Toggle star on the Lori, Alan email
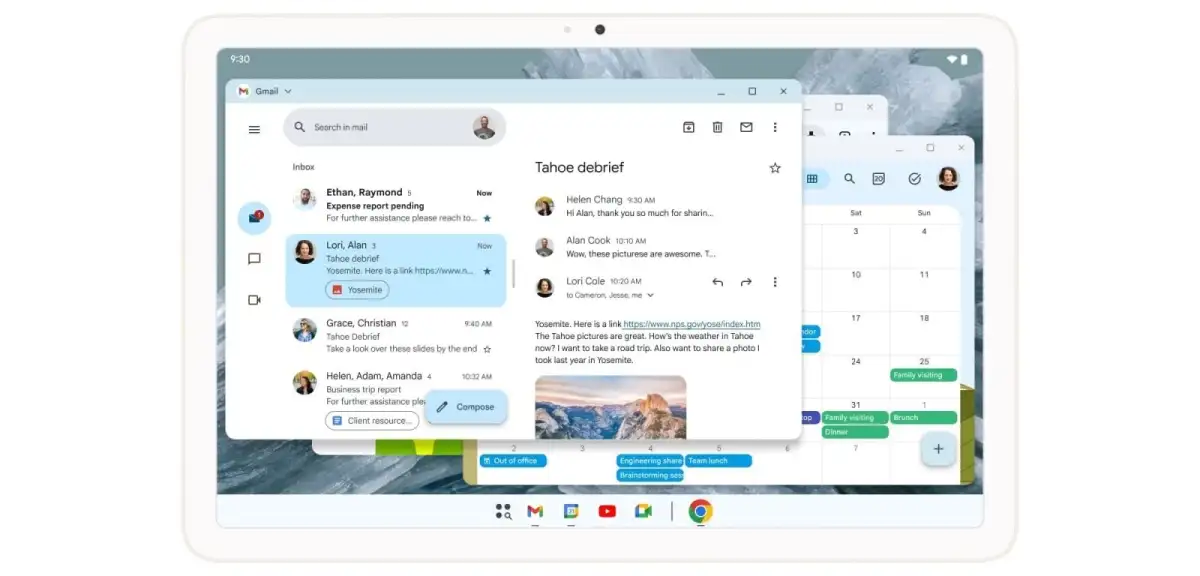 point(487,271)
